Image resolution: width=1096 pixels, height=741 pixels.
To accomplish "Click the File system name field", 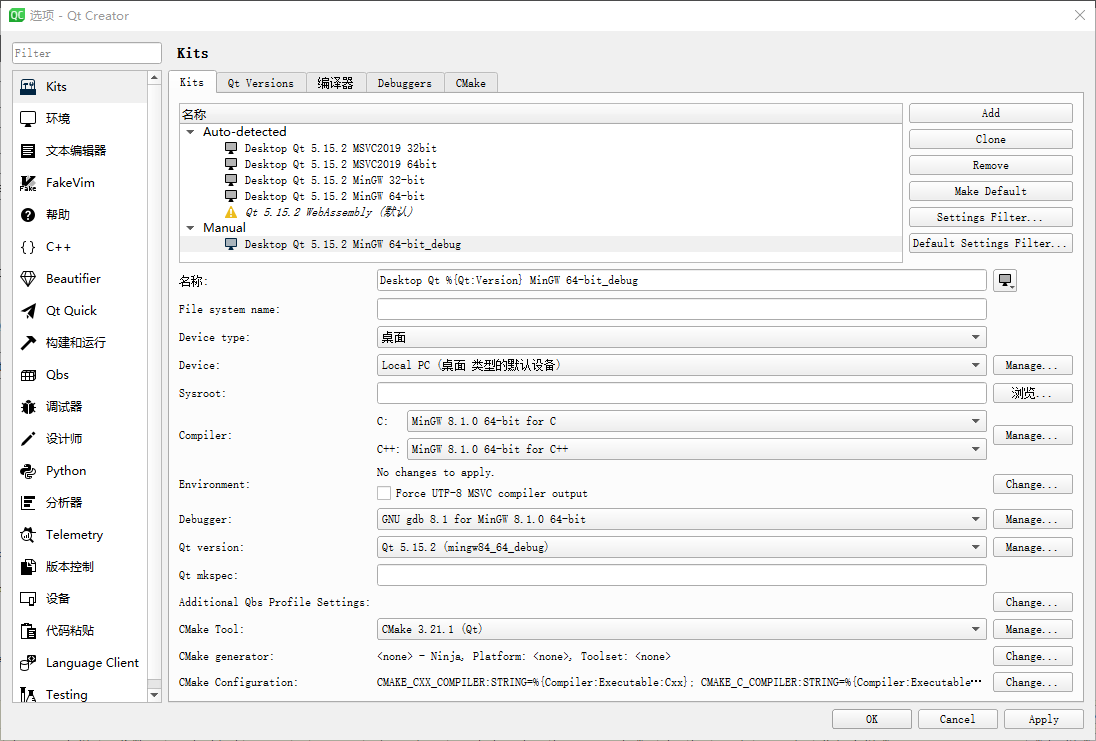I will click(682, 310).
